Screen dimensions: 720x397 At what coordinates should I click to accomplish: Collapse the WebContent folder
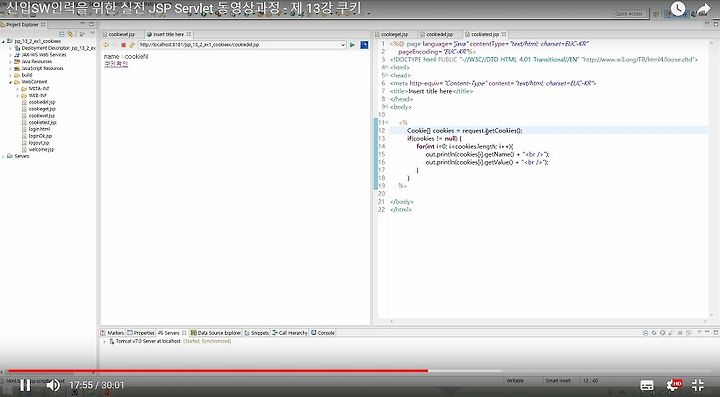pyautogui.click(x=10, y=82)
